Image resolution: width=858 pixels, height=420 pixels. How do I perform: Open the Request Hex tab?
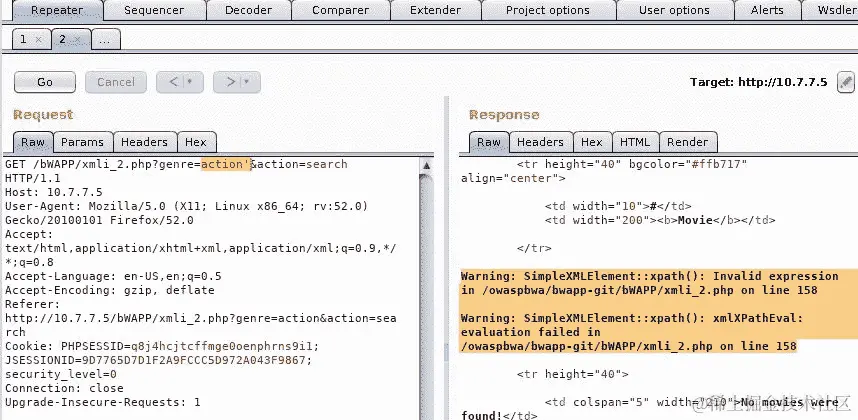pos(196,142)
